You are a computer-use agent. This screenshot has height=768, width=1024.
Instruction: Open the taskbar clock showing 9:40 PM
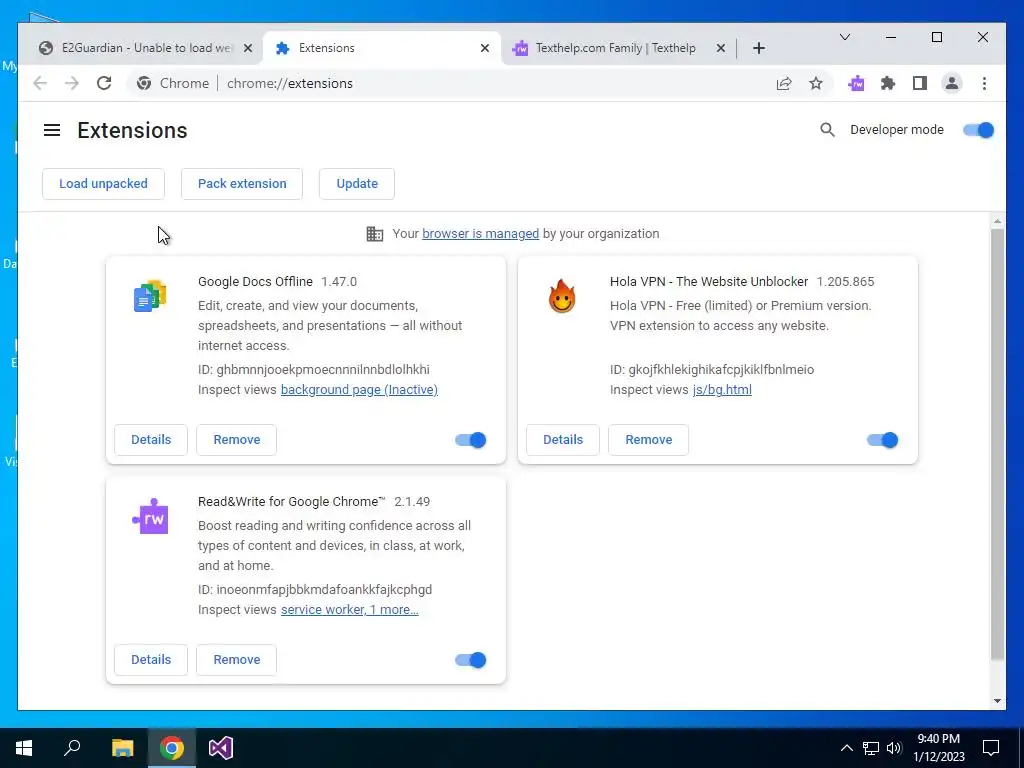(x=938, y=748)
